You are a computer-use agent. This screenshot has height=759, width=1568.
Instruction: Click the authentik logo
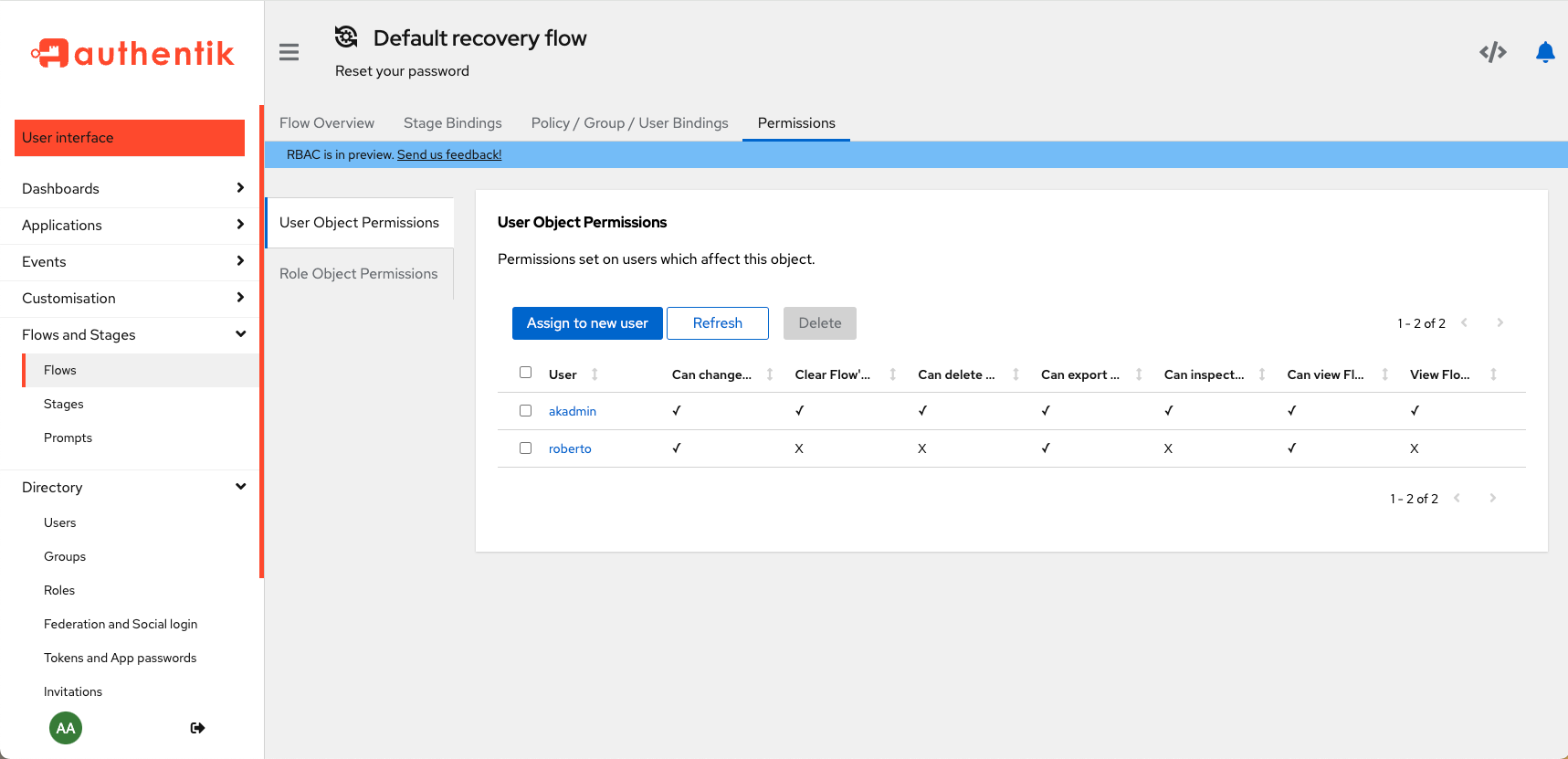click(x=132, y=53)
